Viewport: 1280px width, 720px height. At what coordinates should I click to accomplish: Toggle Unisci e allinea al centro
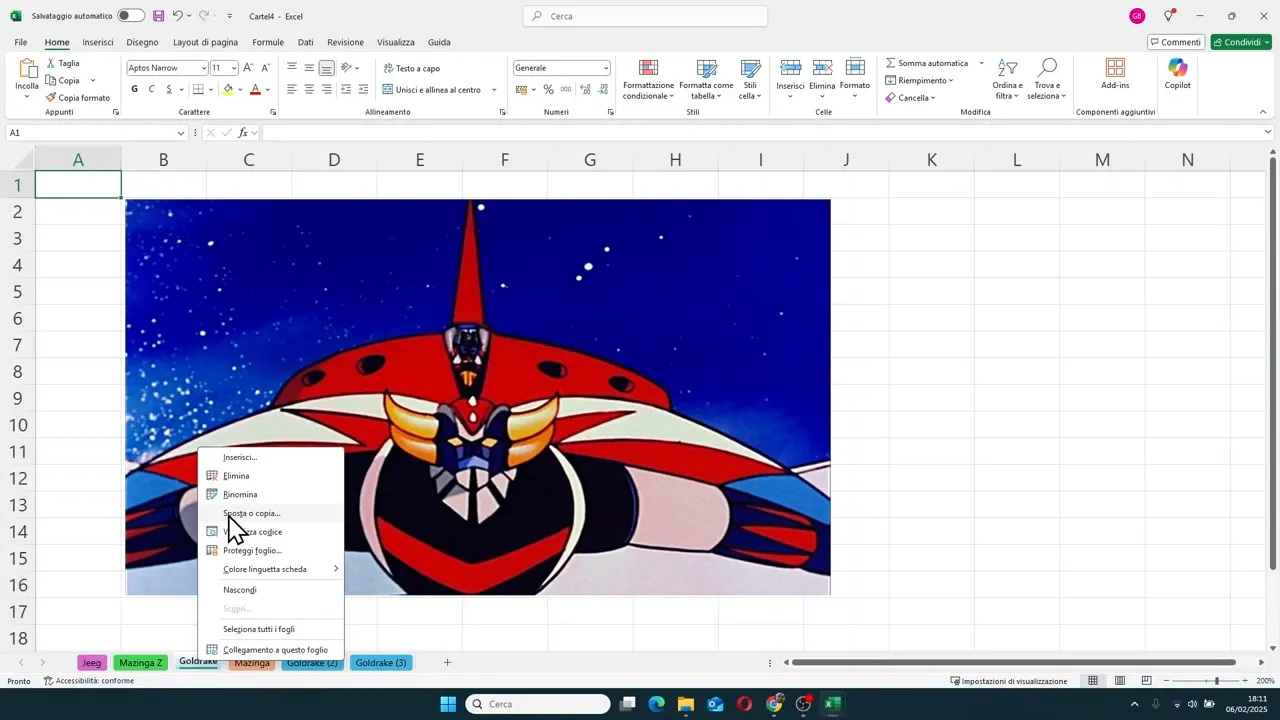pyautogui.click(x=431, y=89)
